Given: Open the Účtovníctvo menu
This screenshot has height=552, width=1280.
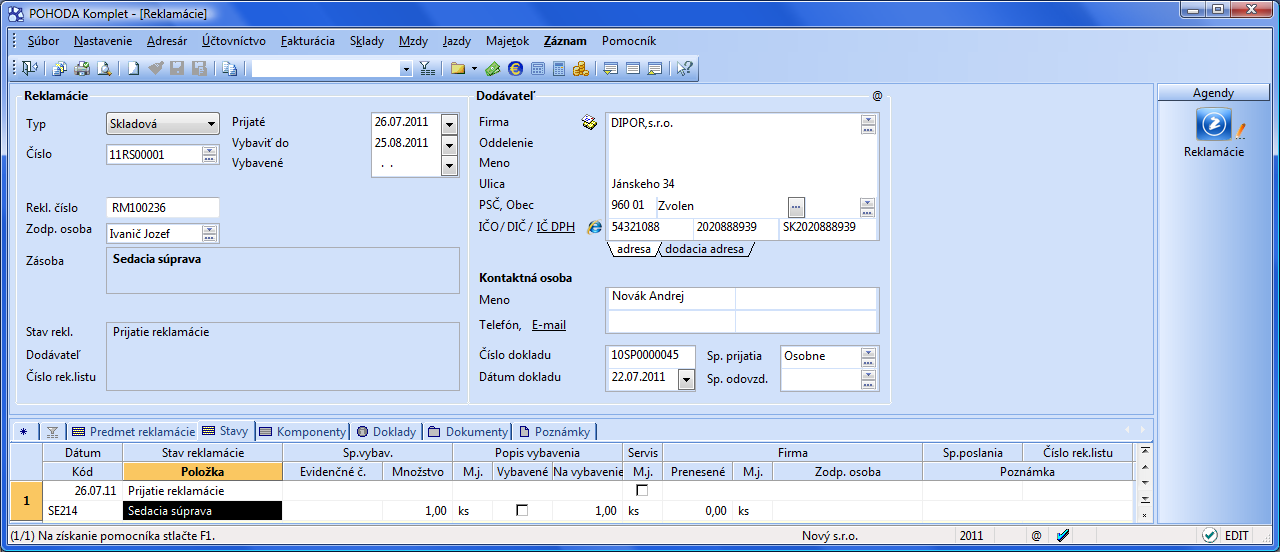Looking at the screenshot, I should (233, 41).
